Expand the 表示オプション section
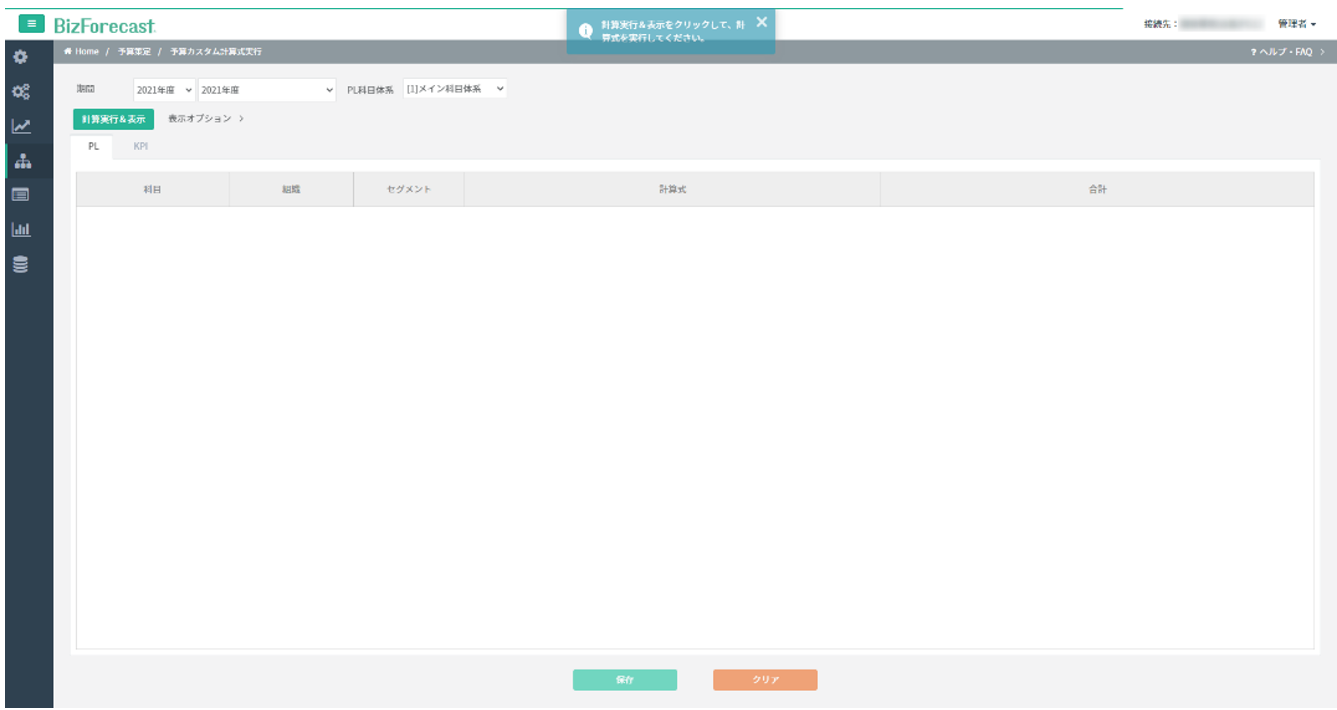This screenshot has width=1337, height=710. (x=206, y=119)
